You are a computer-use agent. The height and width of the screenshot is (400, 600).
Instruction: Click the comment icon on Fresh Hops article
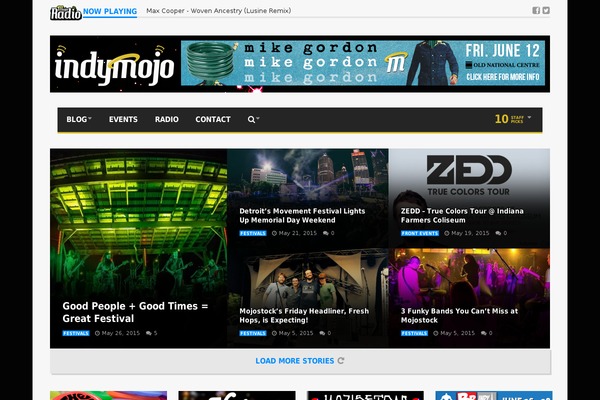pyautogui.click(x=322, y=333)
